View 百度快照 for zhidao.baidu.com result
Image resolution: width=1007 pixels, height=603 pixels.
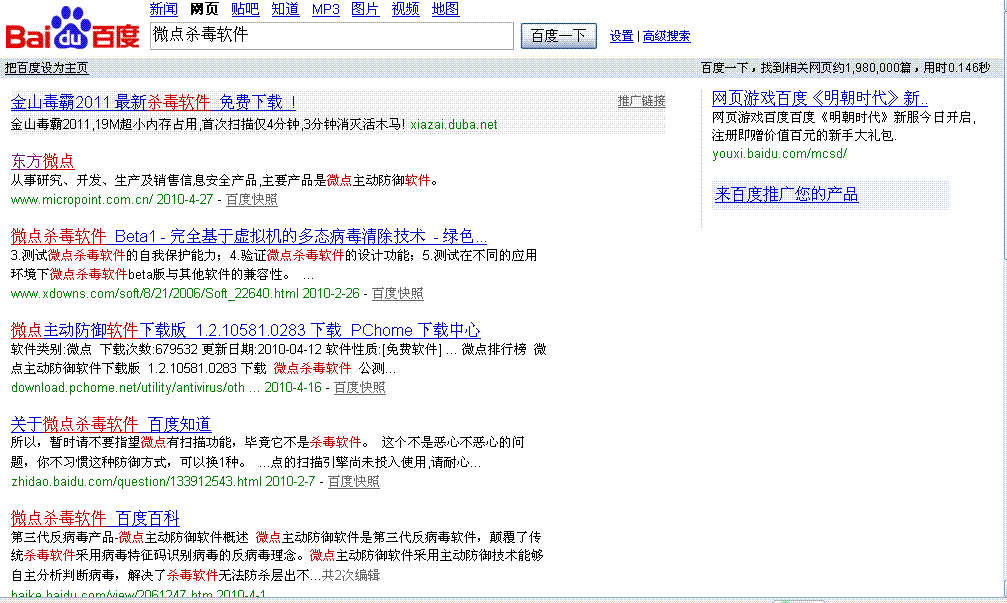click(354, 482)
